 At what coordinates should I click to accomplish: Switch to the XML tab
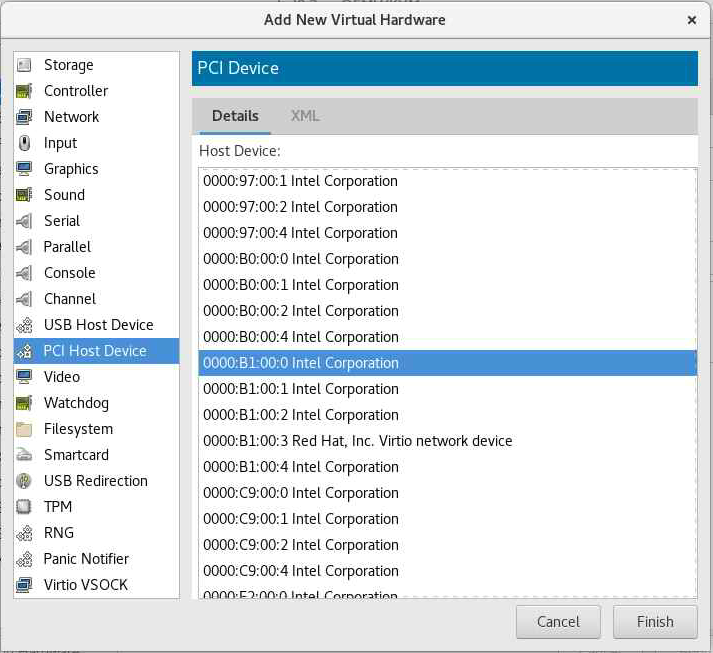pyautogui.click(x=305, y=116)
